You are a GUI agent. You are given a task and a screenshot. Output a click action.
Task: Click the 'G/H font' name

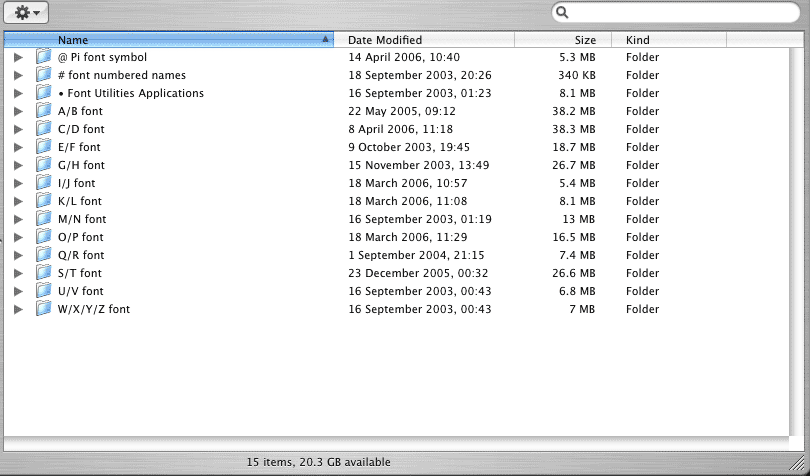click(81, 165)
